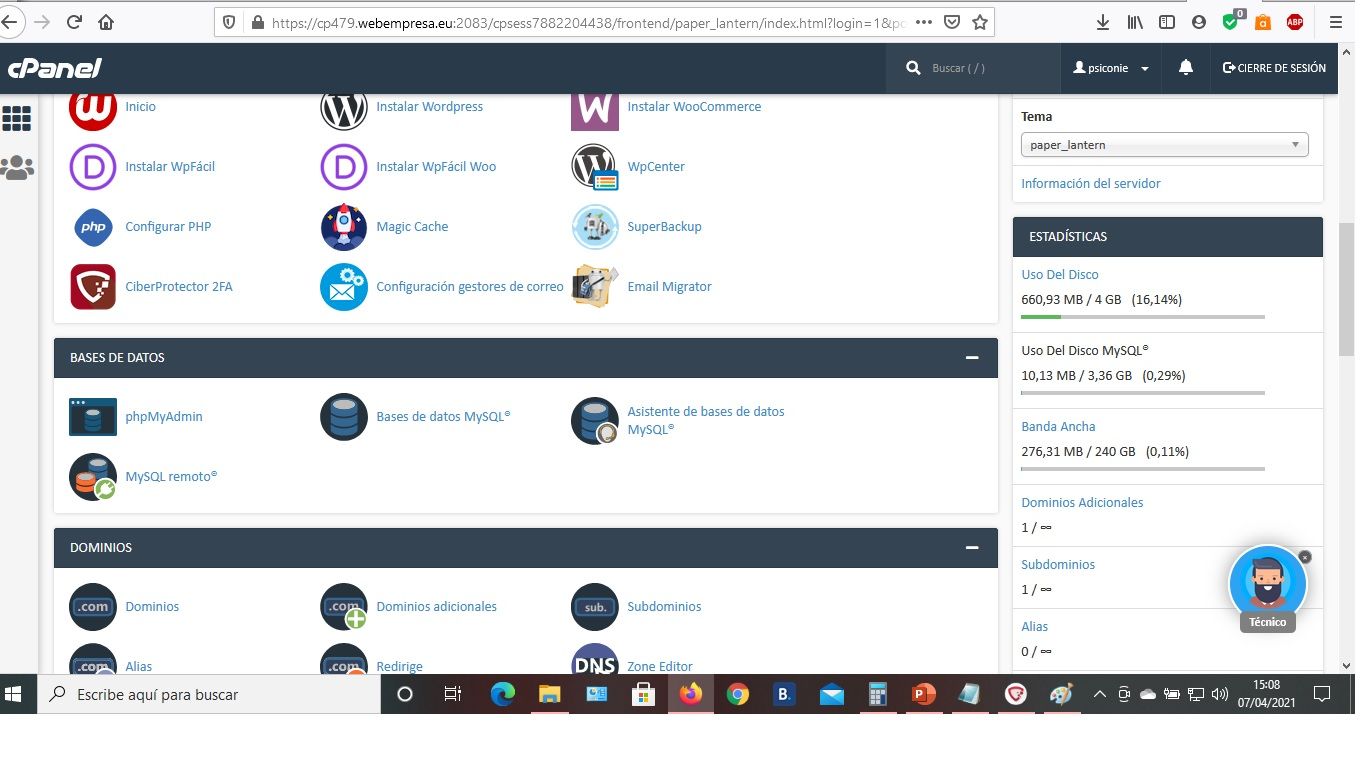Open File Explorer from the taskbar
This screenshot has height=768, width=1366.
click(550, 694)
